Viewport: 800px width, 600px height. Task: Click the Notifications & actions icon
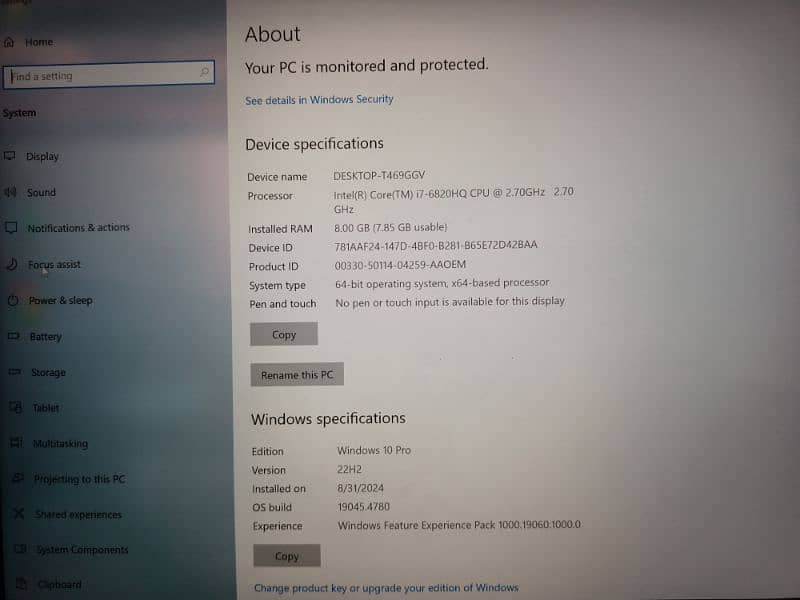11,228
